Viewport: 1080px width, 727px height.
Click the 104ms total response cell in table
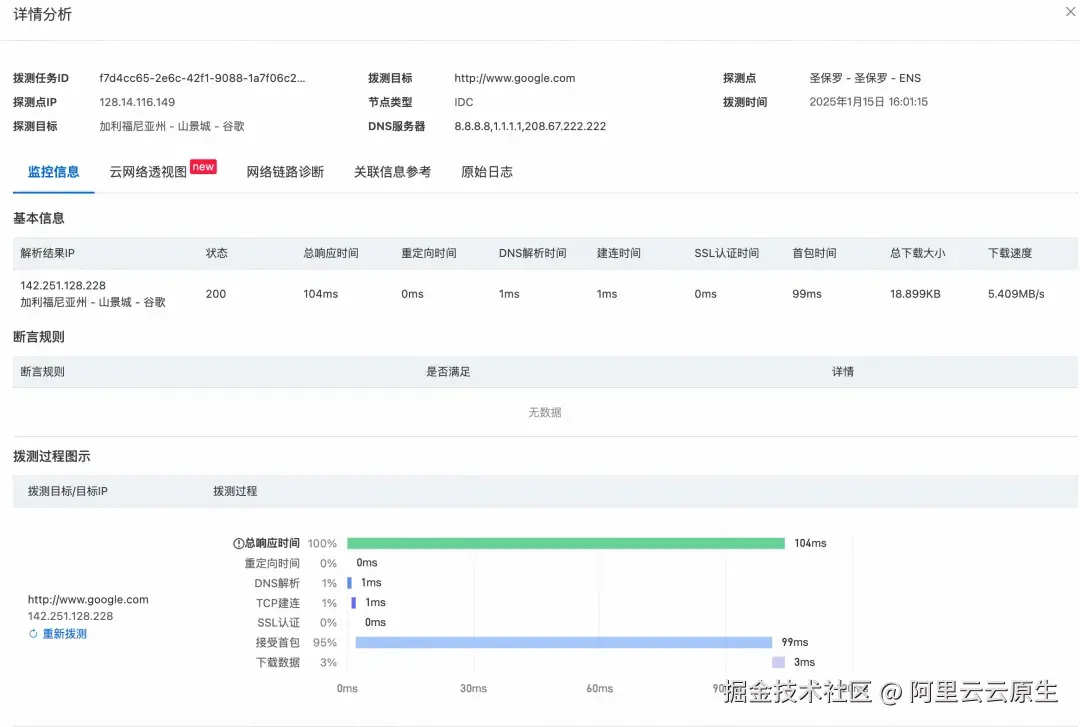[320, 294]
